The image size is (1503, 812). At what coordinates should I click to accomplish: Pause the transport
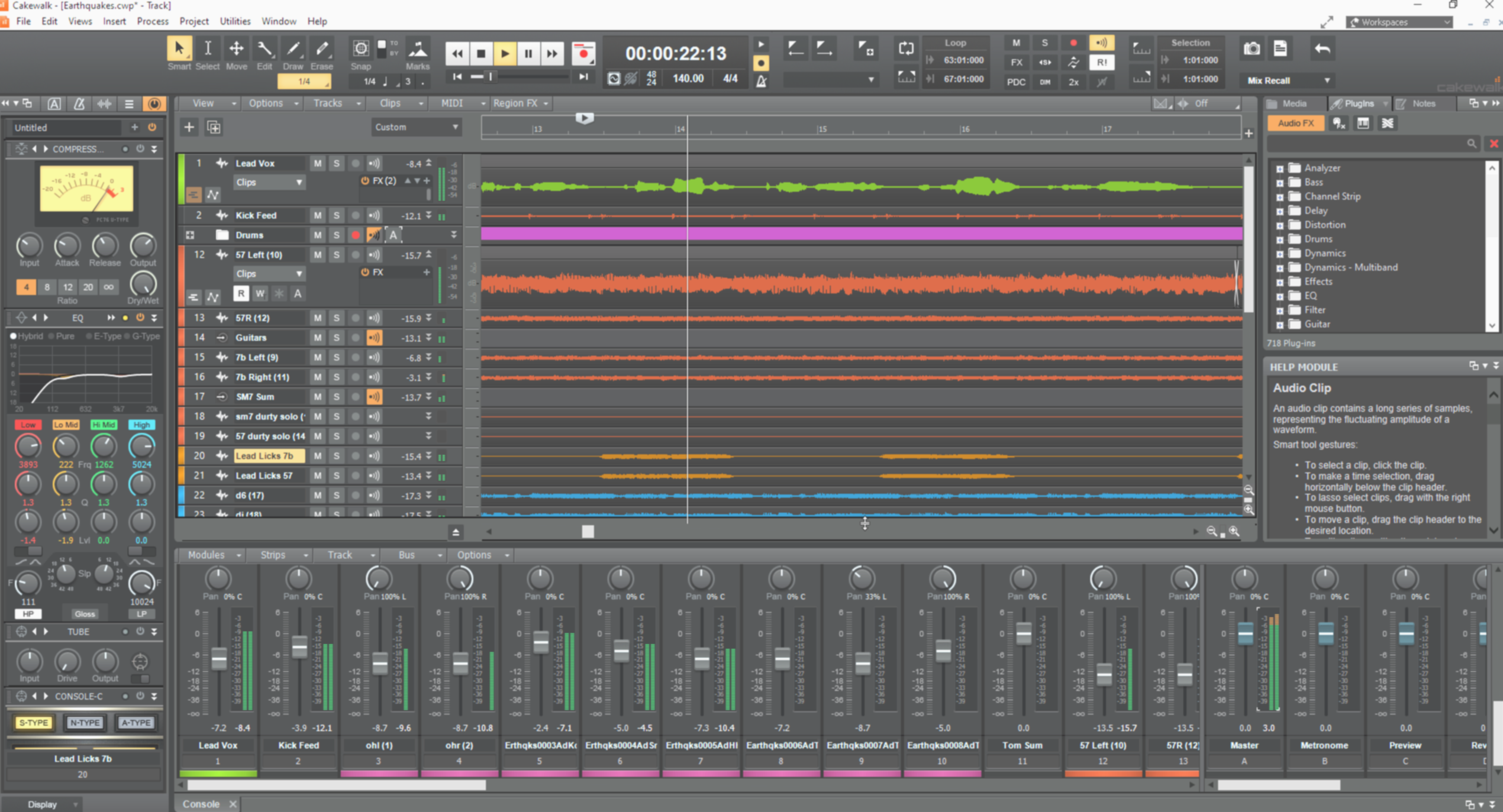(x=528, y=54)
